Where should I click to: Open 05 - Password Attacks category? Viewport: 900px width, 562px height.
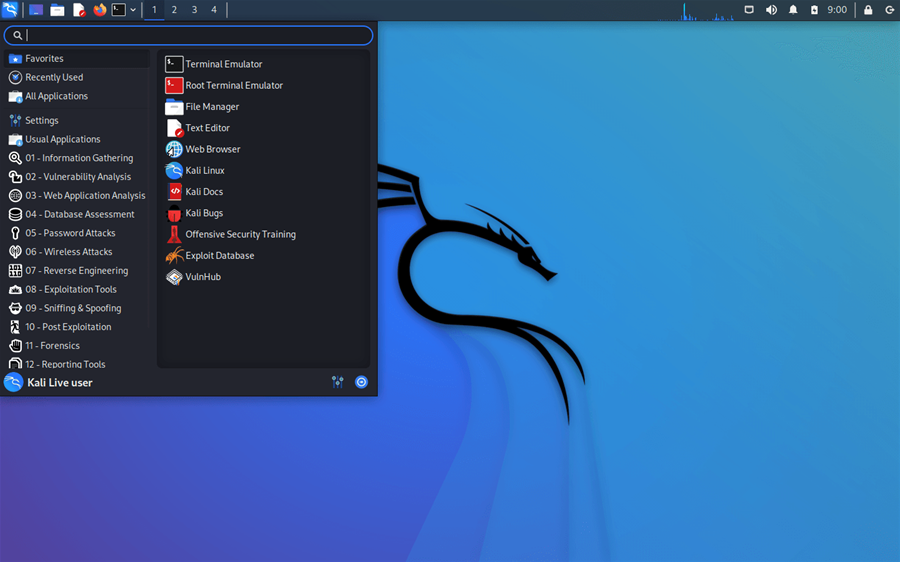77,233
